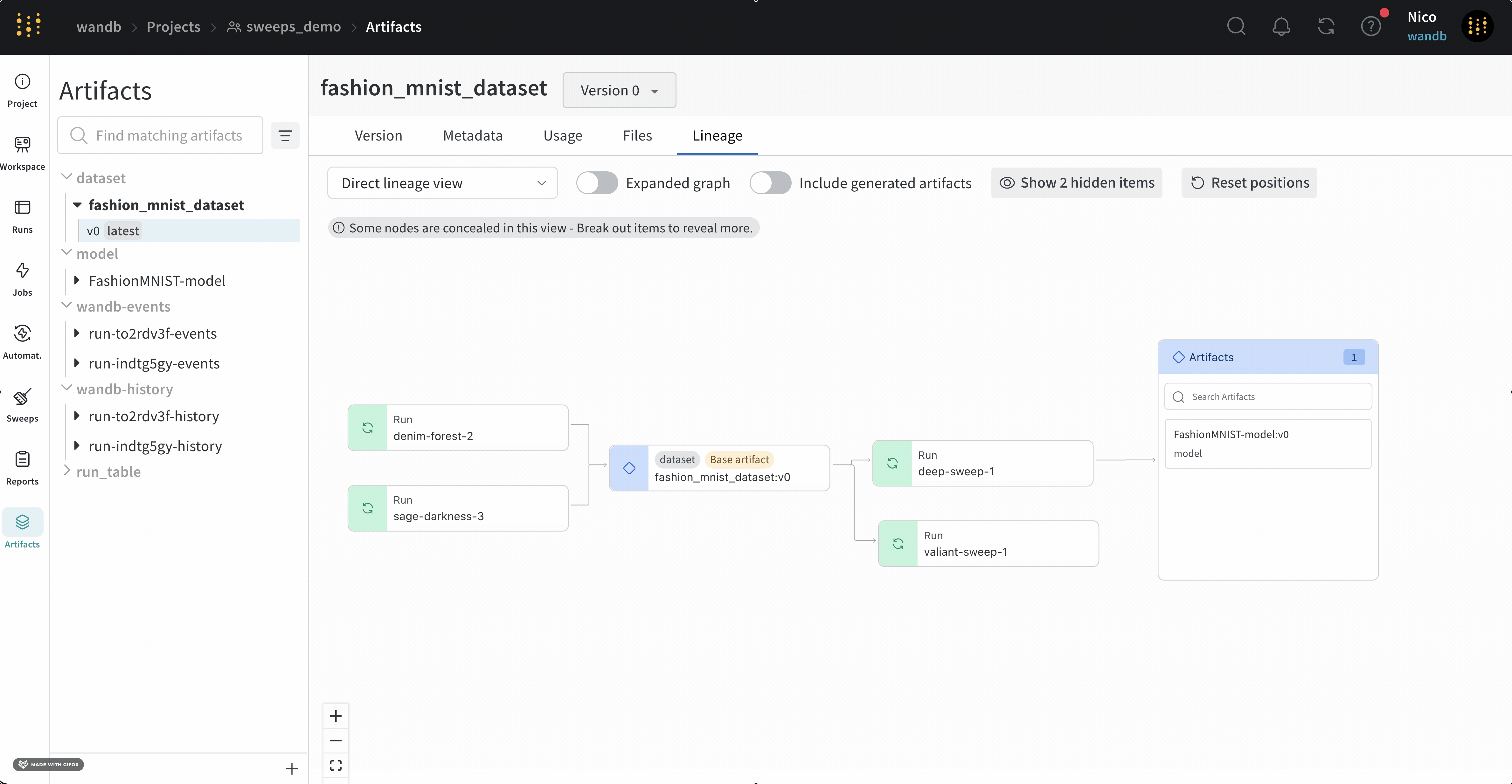Open the notifications bell

coord(1281,26)
